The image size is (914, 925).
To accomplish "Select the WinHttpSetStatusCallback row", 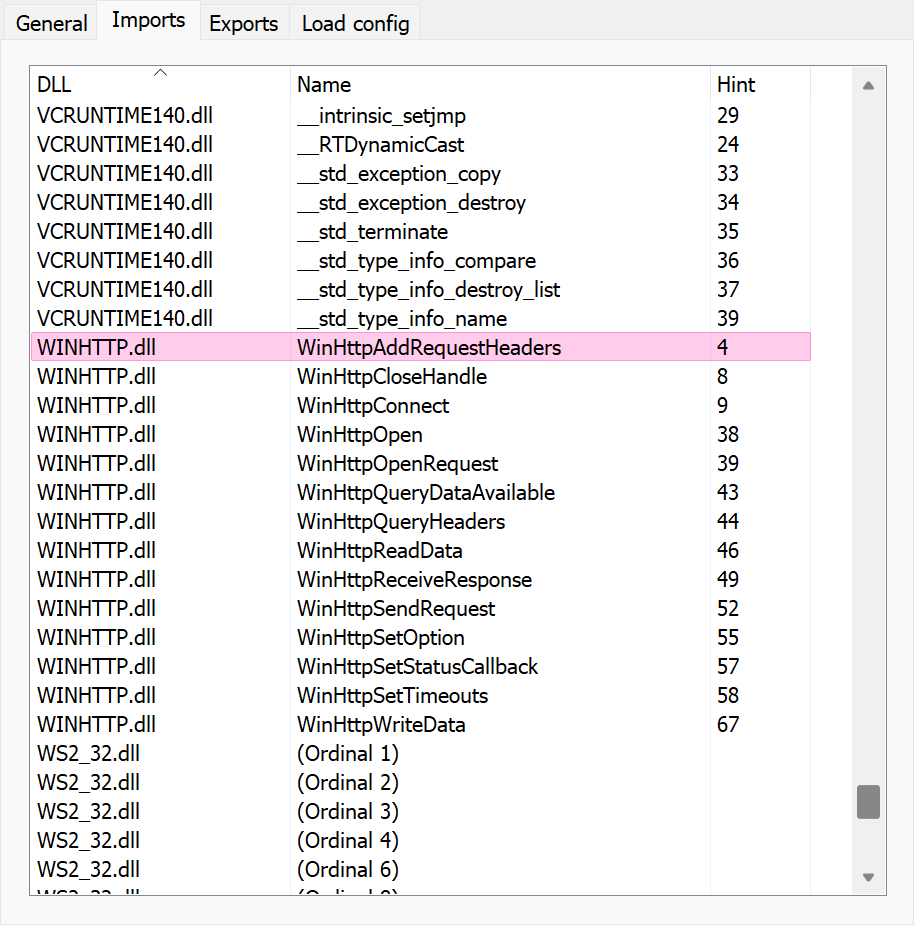I will pos(417,666).
